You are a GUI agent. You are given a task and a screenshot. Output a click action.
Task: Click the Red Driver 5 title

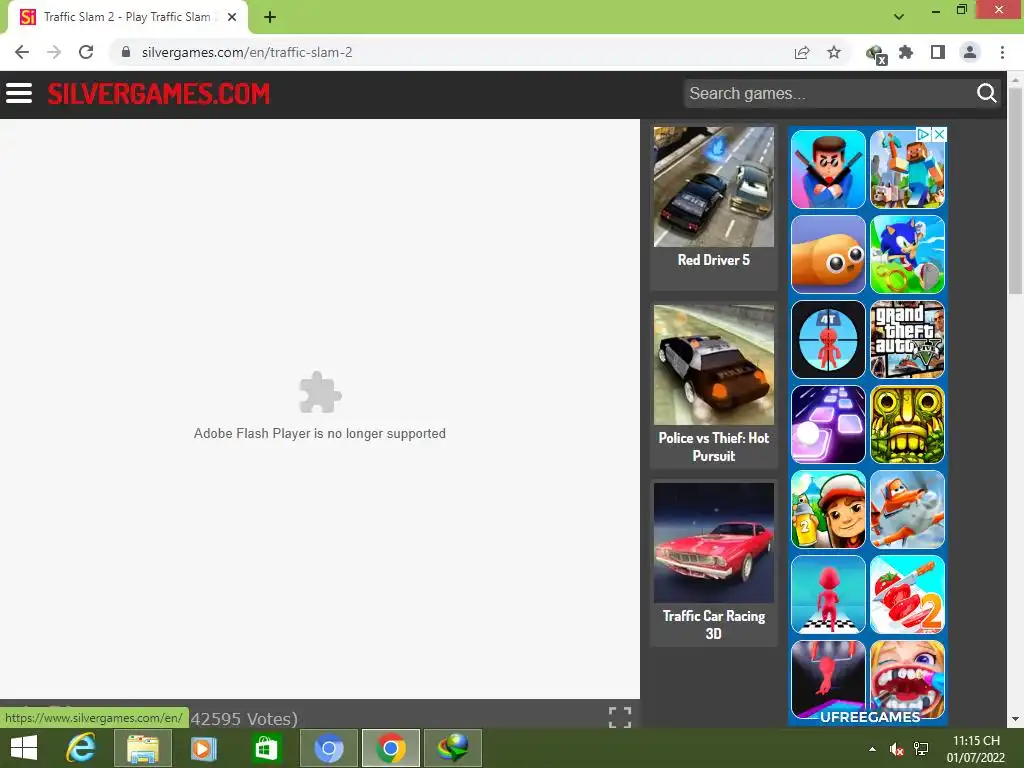(714, 260)
